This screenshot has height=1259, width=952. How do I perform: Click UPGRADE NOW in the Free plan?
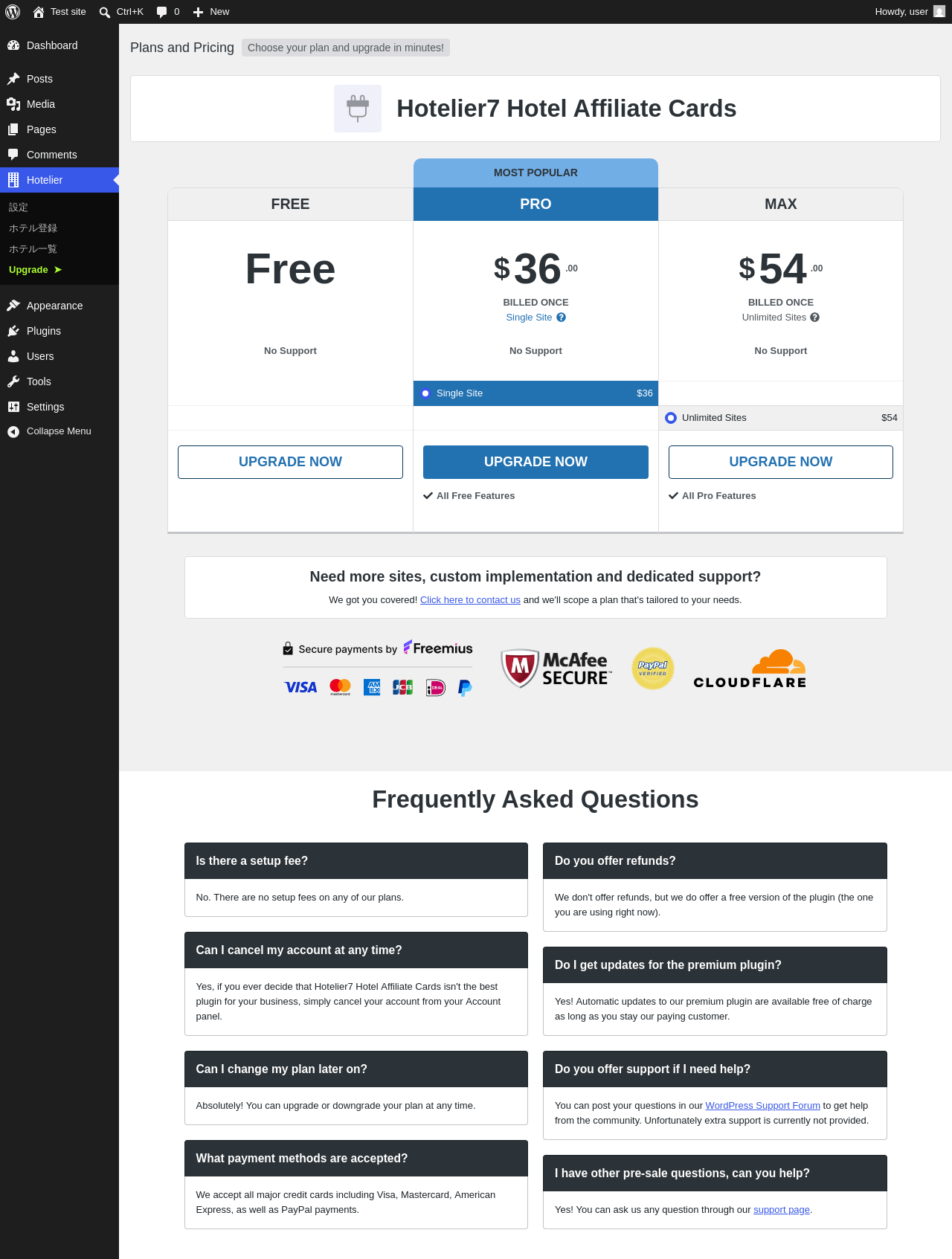click(290, 462)
